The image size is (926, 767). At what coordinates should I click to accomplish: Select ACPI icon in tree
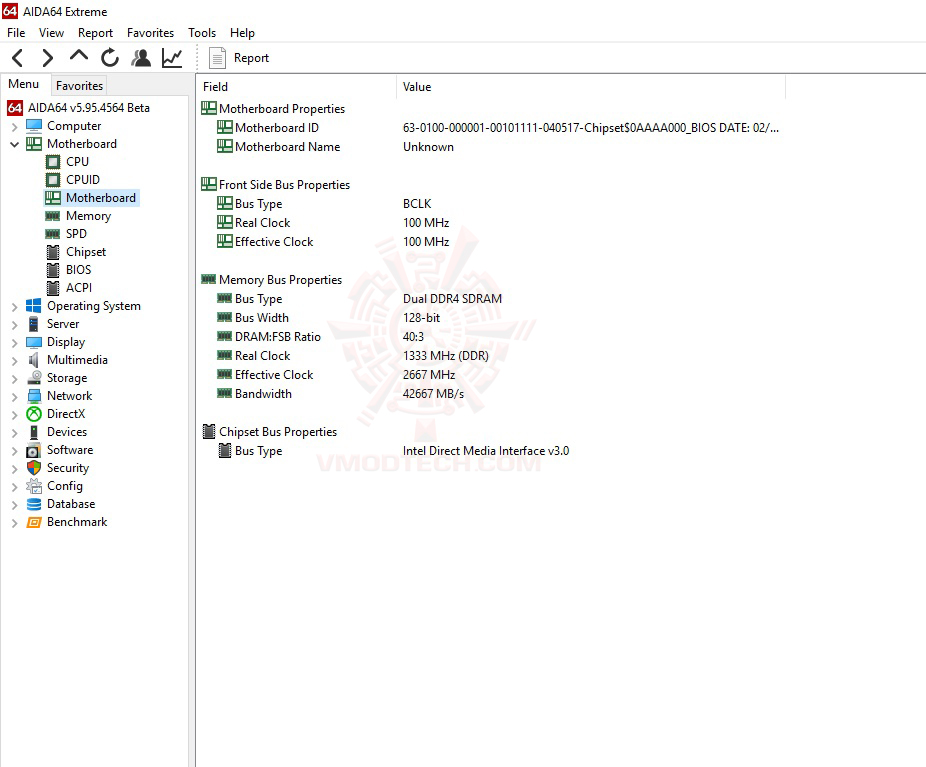(x=53, y=288)
